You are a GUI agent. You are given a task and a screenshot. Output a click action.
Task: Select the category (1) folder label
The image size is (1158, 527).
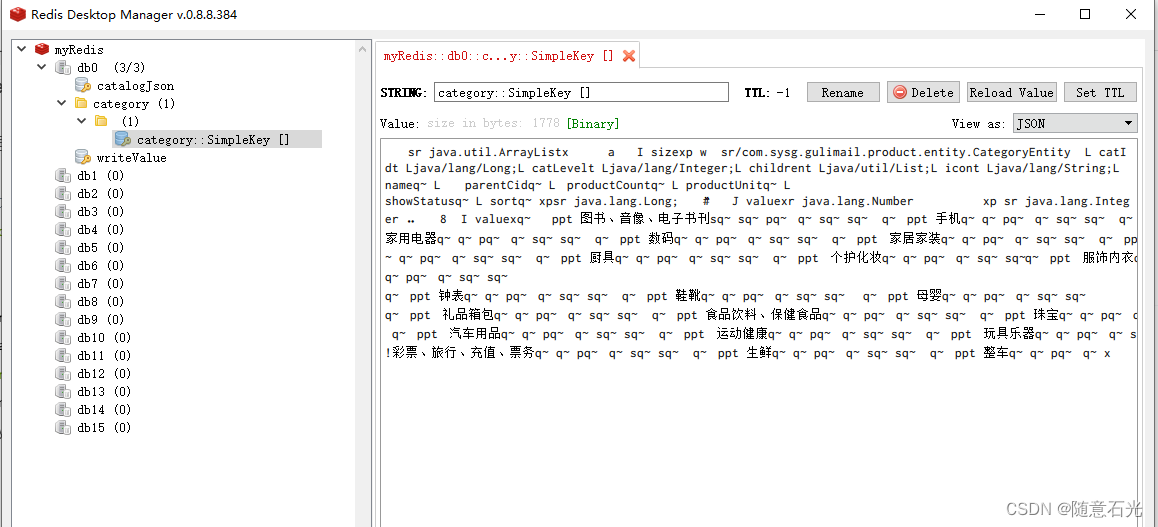[x=134, y=104]
